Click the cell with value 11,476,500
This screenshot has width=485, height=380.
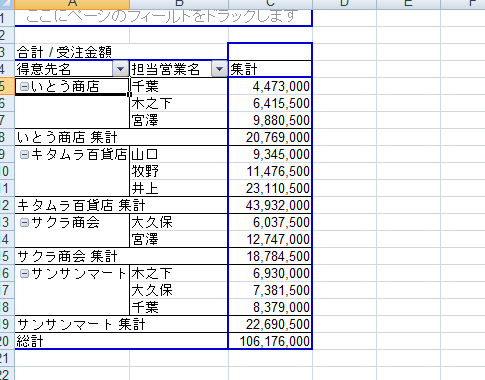coord(270,171)
